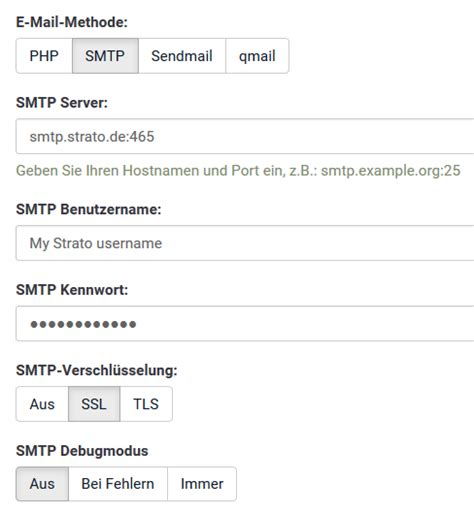Viewport: 474px width, 514px height.
Task: Click the SMTP Debugmodus label
Action: click(x=82, y=451)
